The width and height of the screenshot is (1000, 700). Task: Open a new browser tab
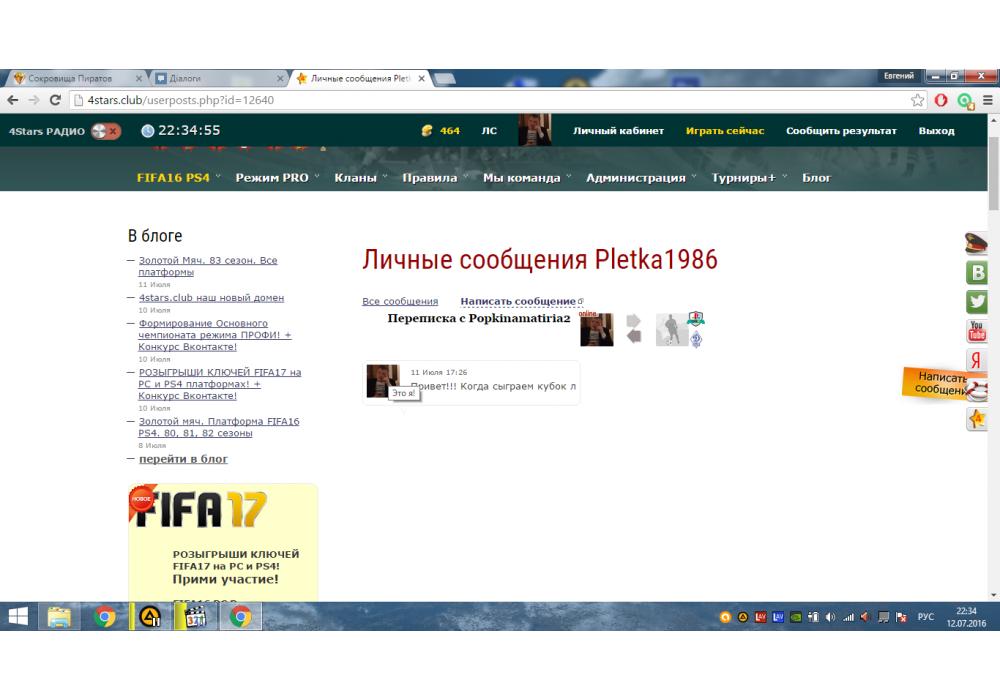click(x=445, y=78)
